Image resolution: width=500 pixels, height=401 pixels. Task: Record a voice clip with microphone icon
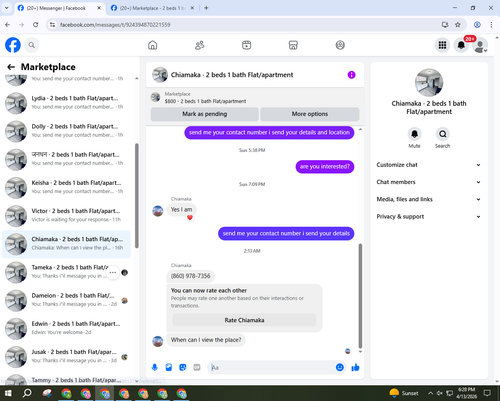coord(155,367)
